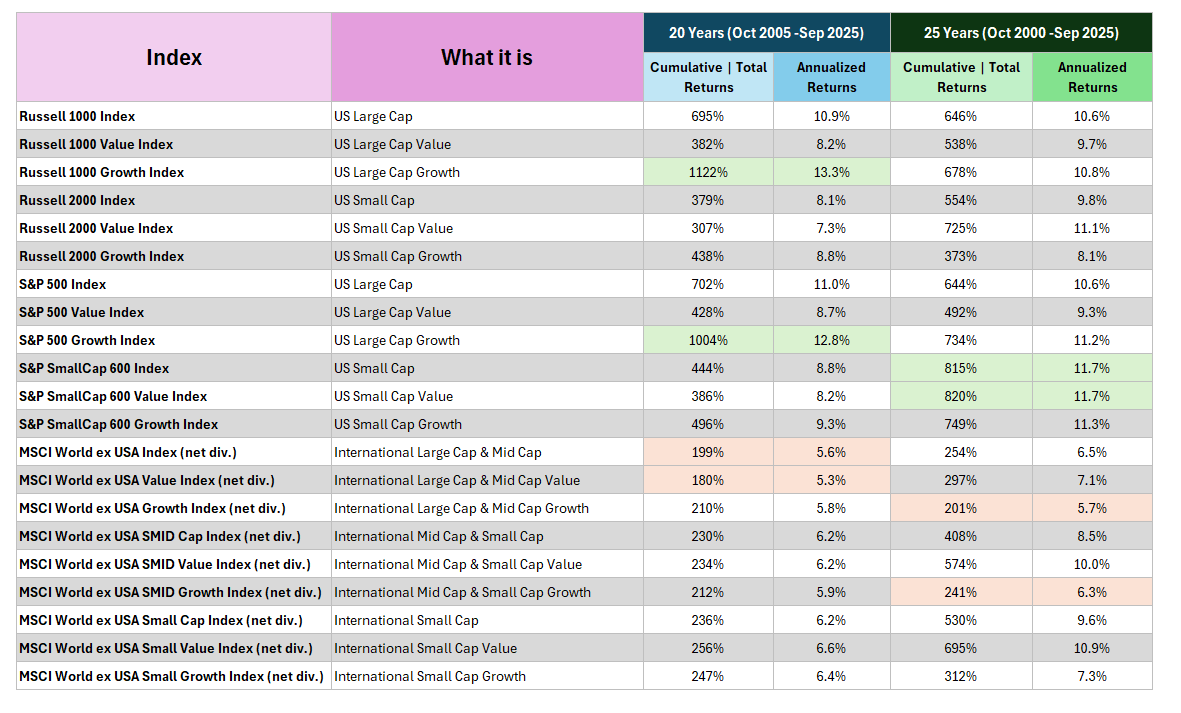Screen dimensions: 1181x713
Task: Click the 695% cell in the Russell 1000 Index row
Action: (708, 116)
